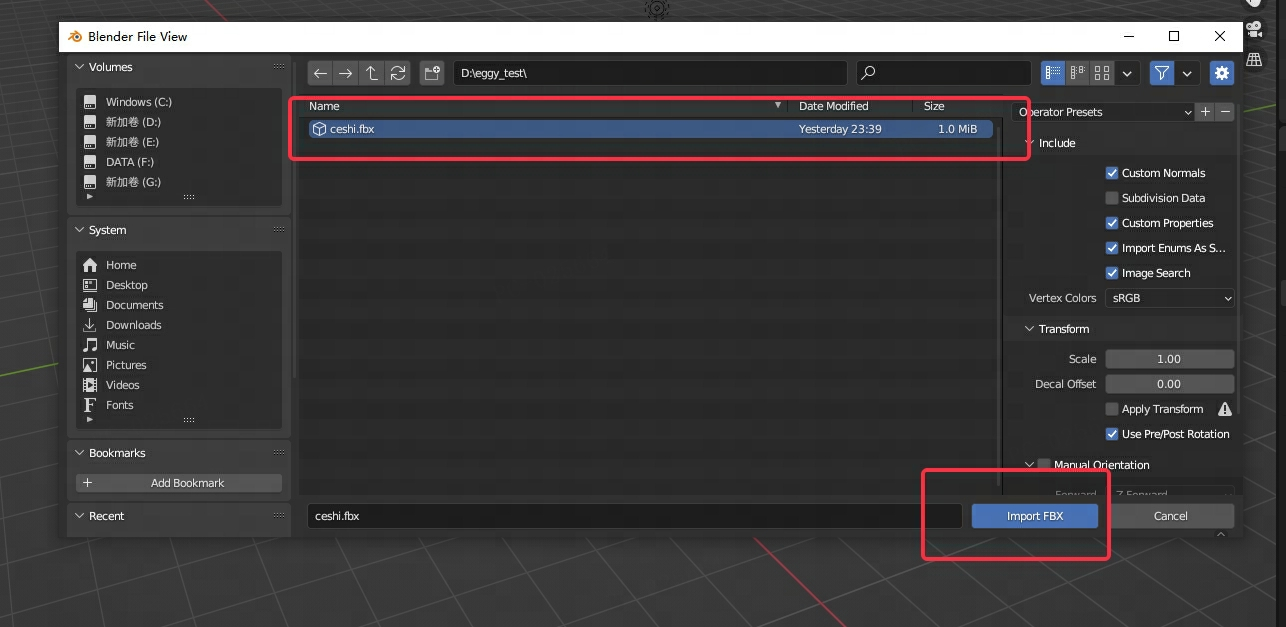The width and height of the screenshot is (1286, 627).
Task: Open the Downloads system folder
Action: [133, 325]
